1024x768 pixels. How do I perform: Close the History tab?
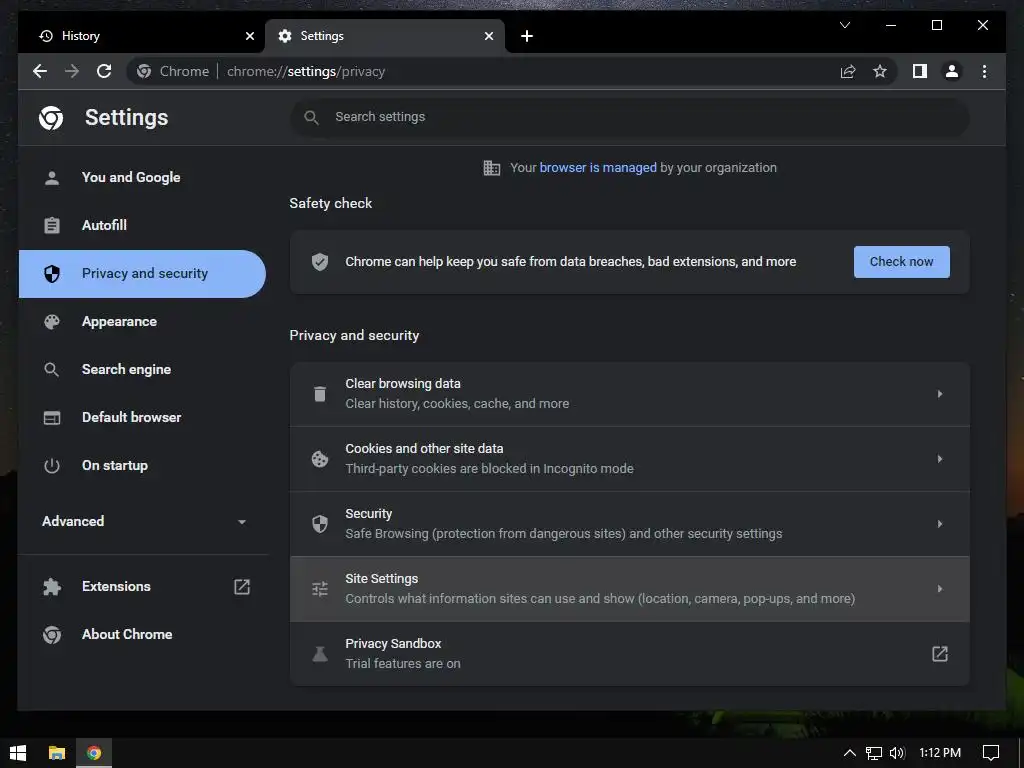click(x=249, y=36)
